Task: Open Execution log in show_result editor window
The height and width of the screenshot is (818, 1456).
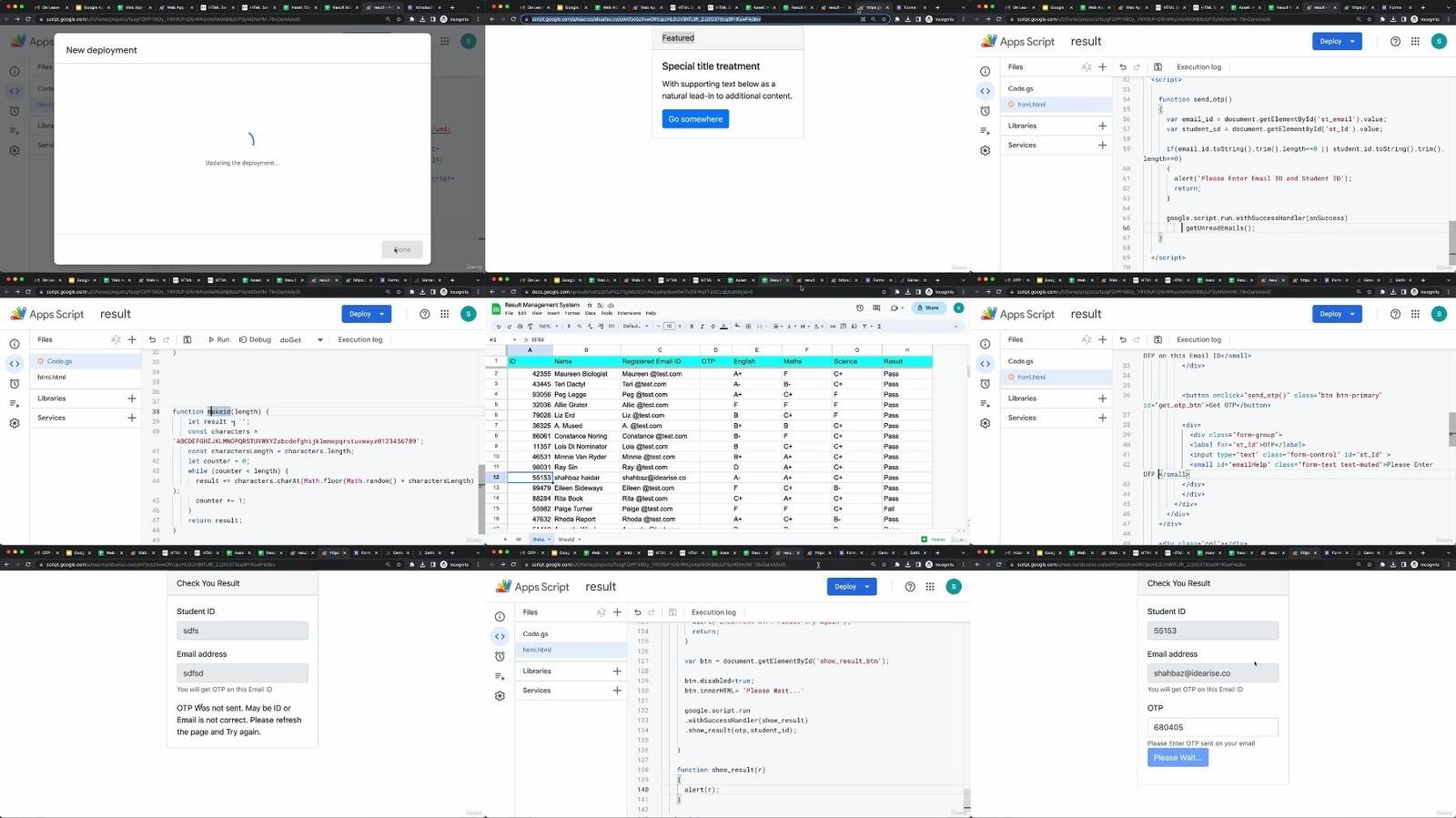Action: pos(713,612)
